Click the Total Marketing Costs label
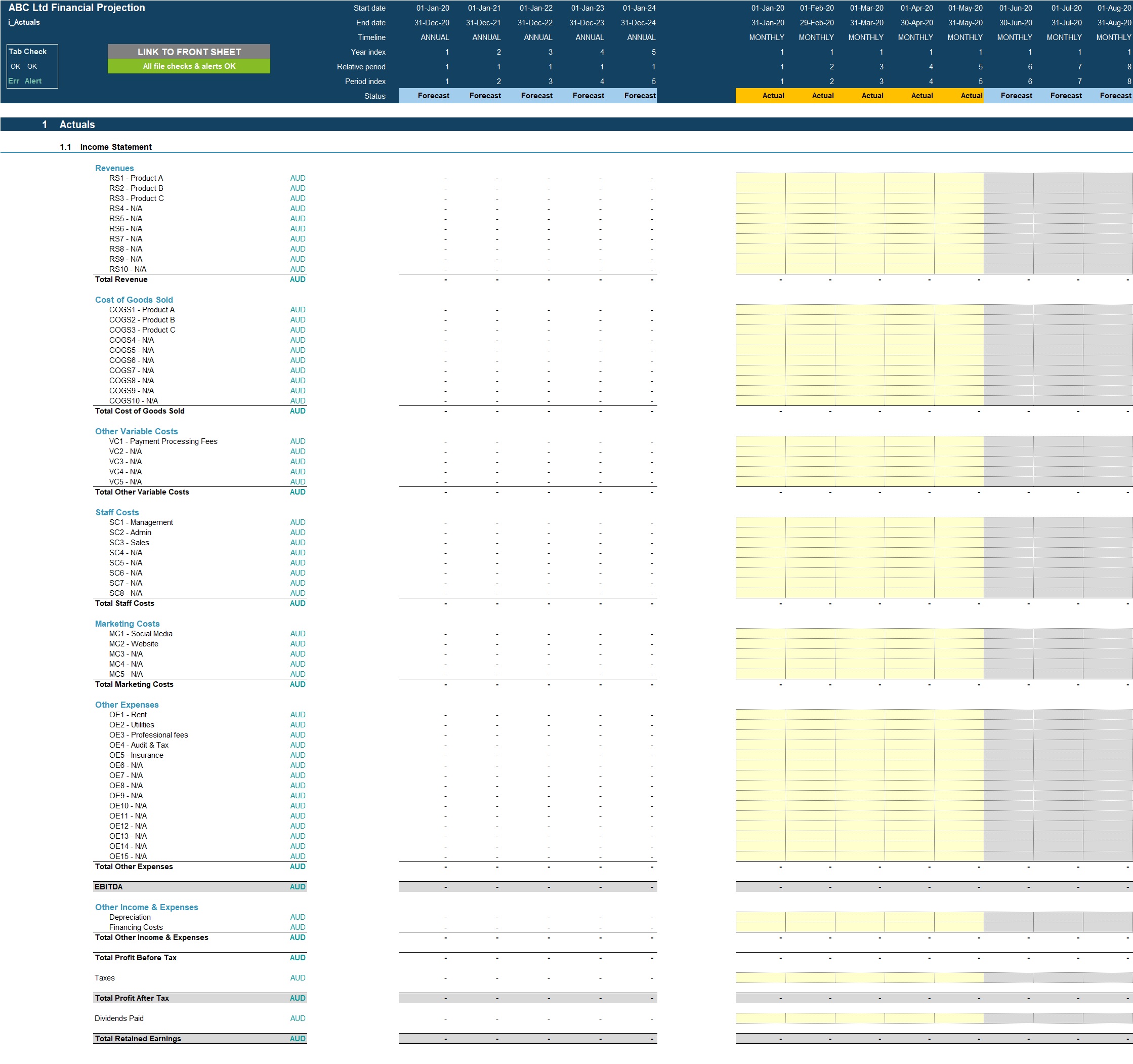Screen dimensions: 1133x1064 134,684
